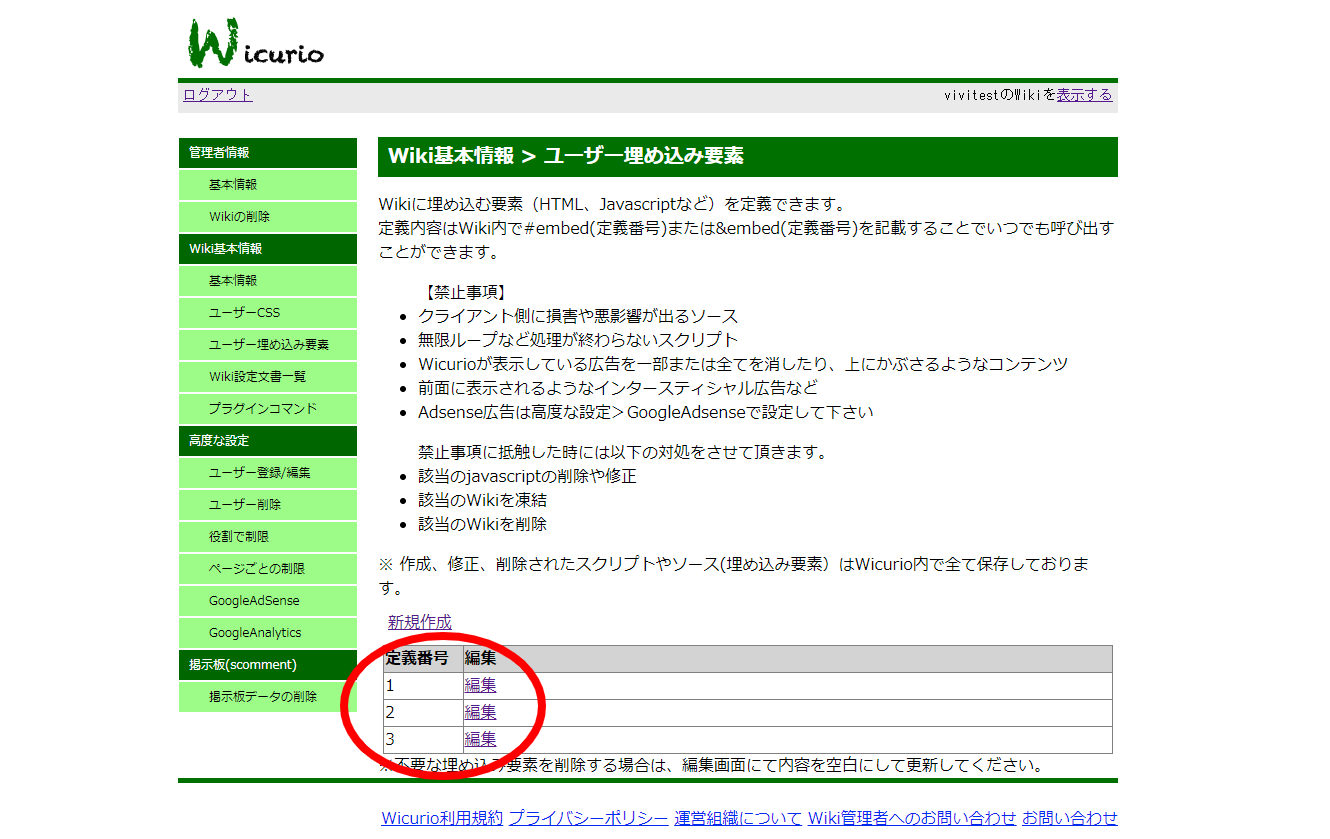Open GoogleAdSense settings in sidebar
The image size is (1330, 839).
point(254,601)
